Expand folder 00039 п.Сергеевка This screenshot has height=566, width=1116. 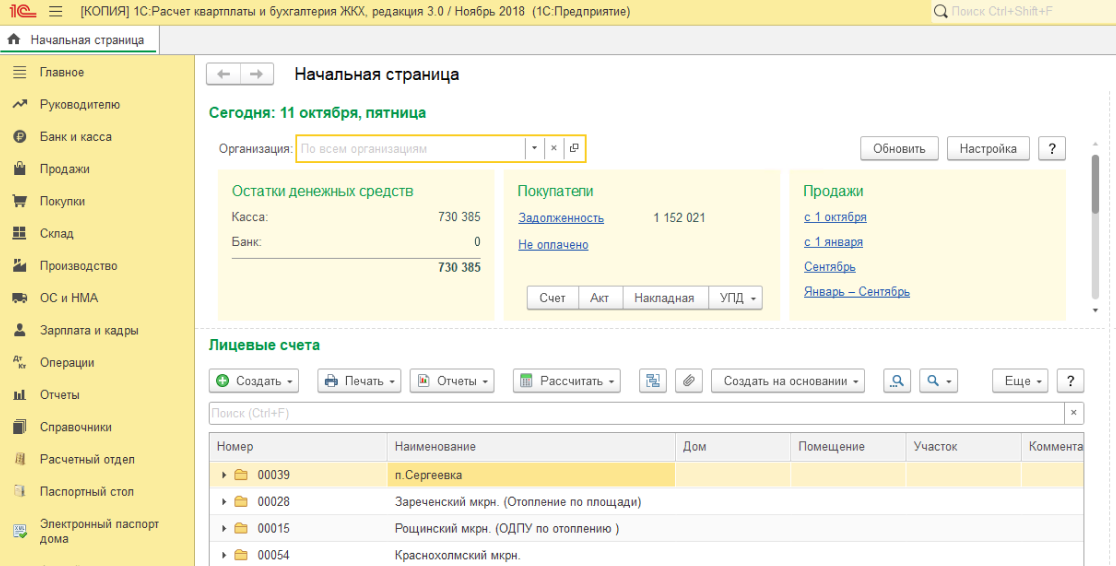[x=224, y=475]
